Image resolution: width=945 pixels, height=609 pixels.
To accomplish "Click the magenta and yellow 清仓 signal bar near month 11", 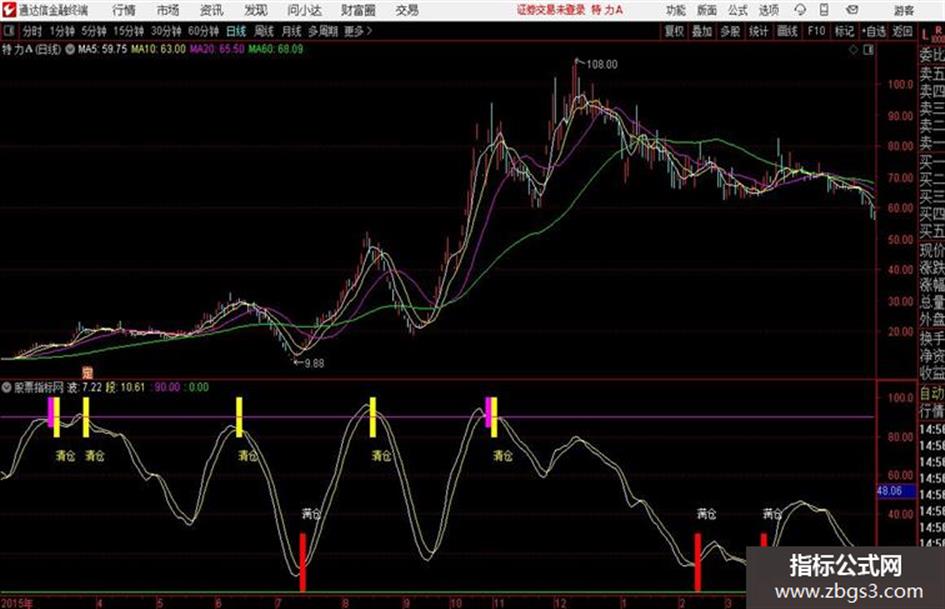I will pyautogui.click(x=491, y=416).
